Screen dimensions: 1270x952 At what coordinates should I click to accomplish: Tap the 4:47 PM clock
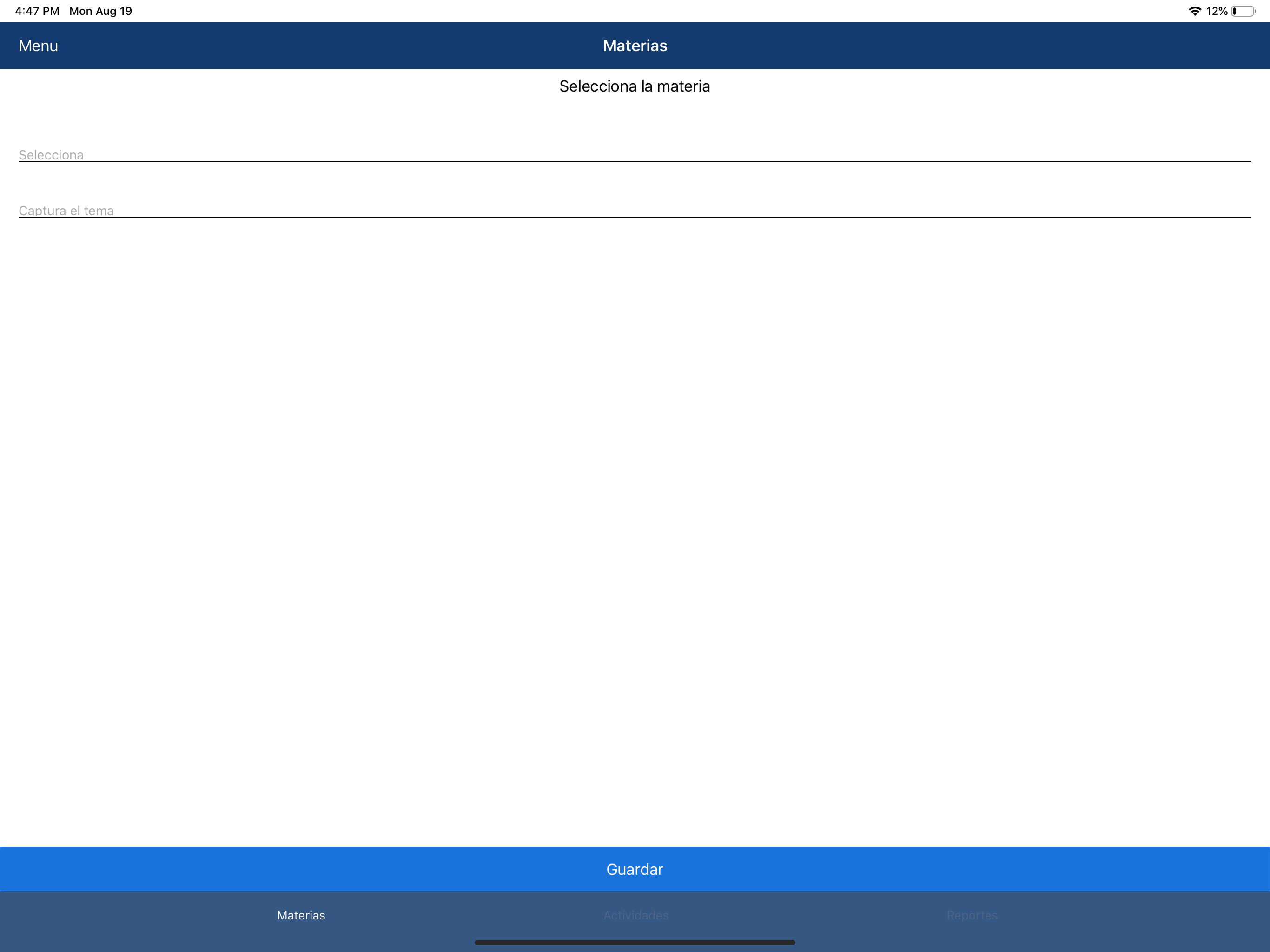click(37, 11)
